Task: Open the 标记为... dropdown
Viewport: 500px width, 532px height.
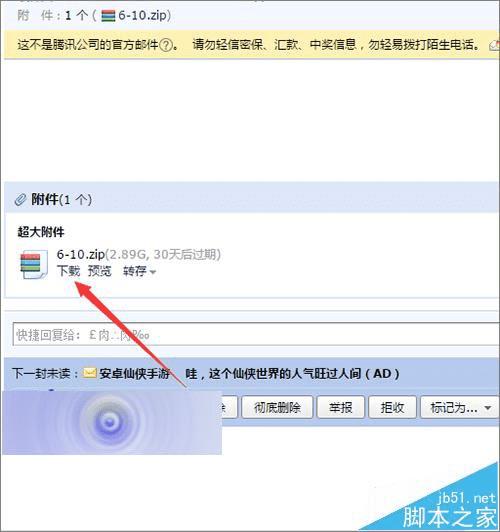Action: [x=460, y=407]
